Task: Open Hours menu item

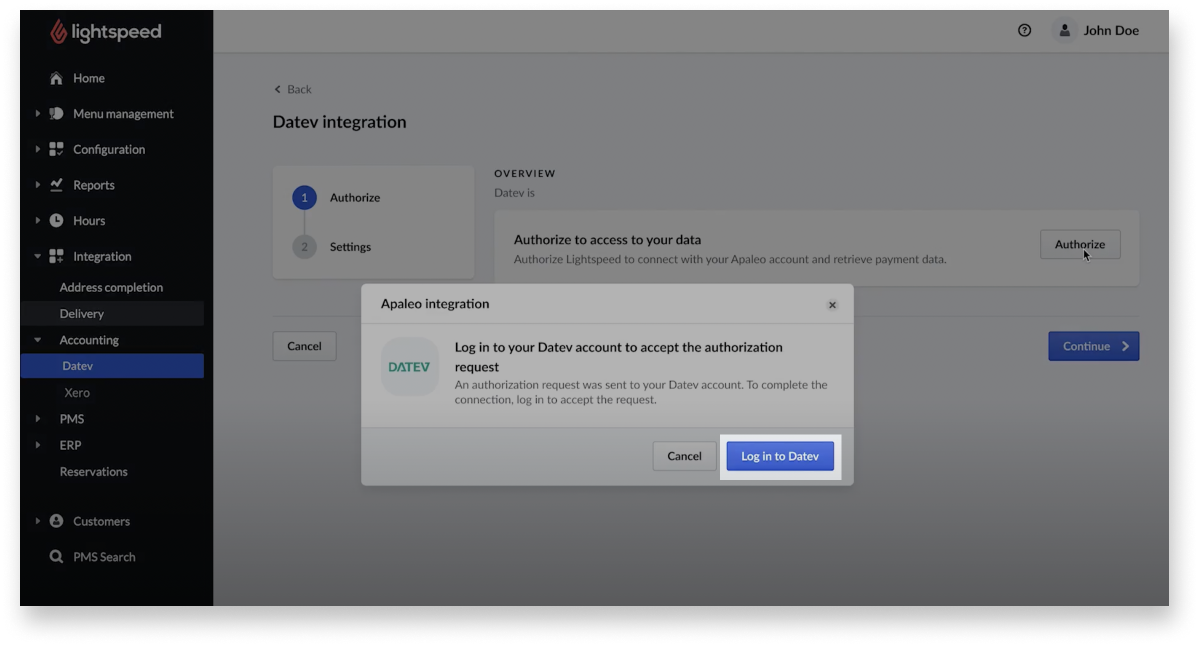Action: [89, 220]
